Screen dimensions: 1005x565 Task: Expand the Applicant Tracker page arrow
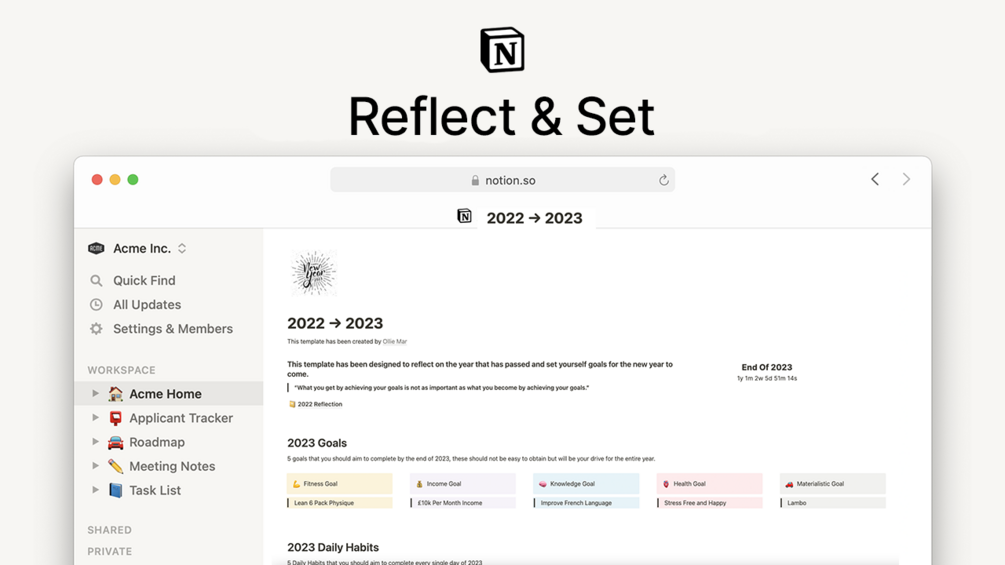pos(96,418)
